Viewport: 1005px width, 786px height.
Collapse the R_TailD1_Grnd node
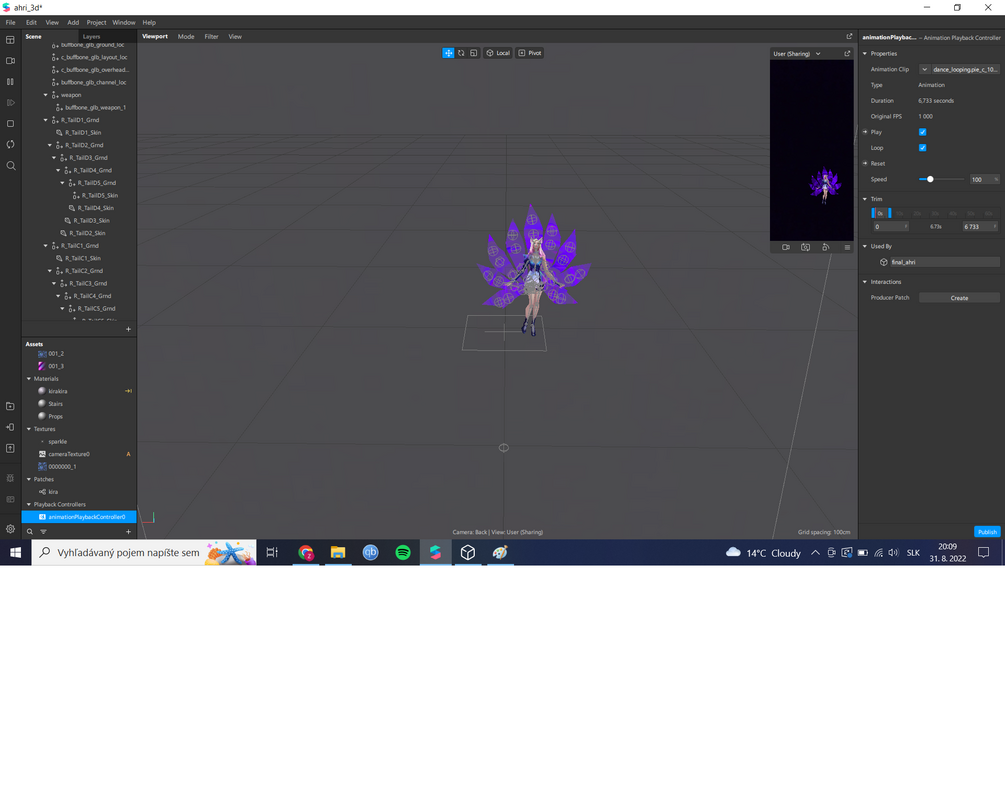click(x=46, y=120)
